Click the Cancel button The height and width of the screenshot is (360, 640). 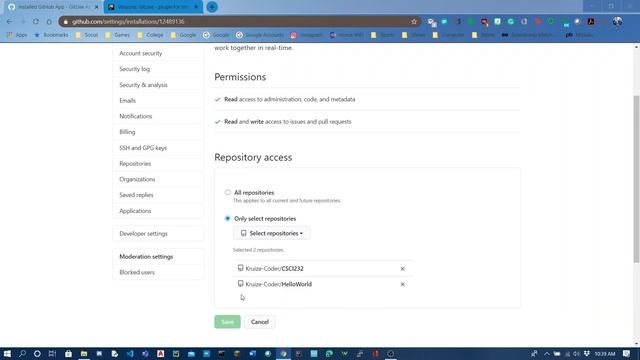click(260, 322)
